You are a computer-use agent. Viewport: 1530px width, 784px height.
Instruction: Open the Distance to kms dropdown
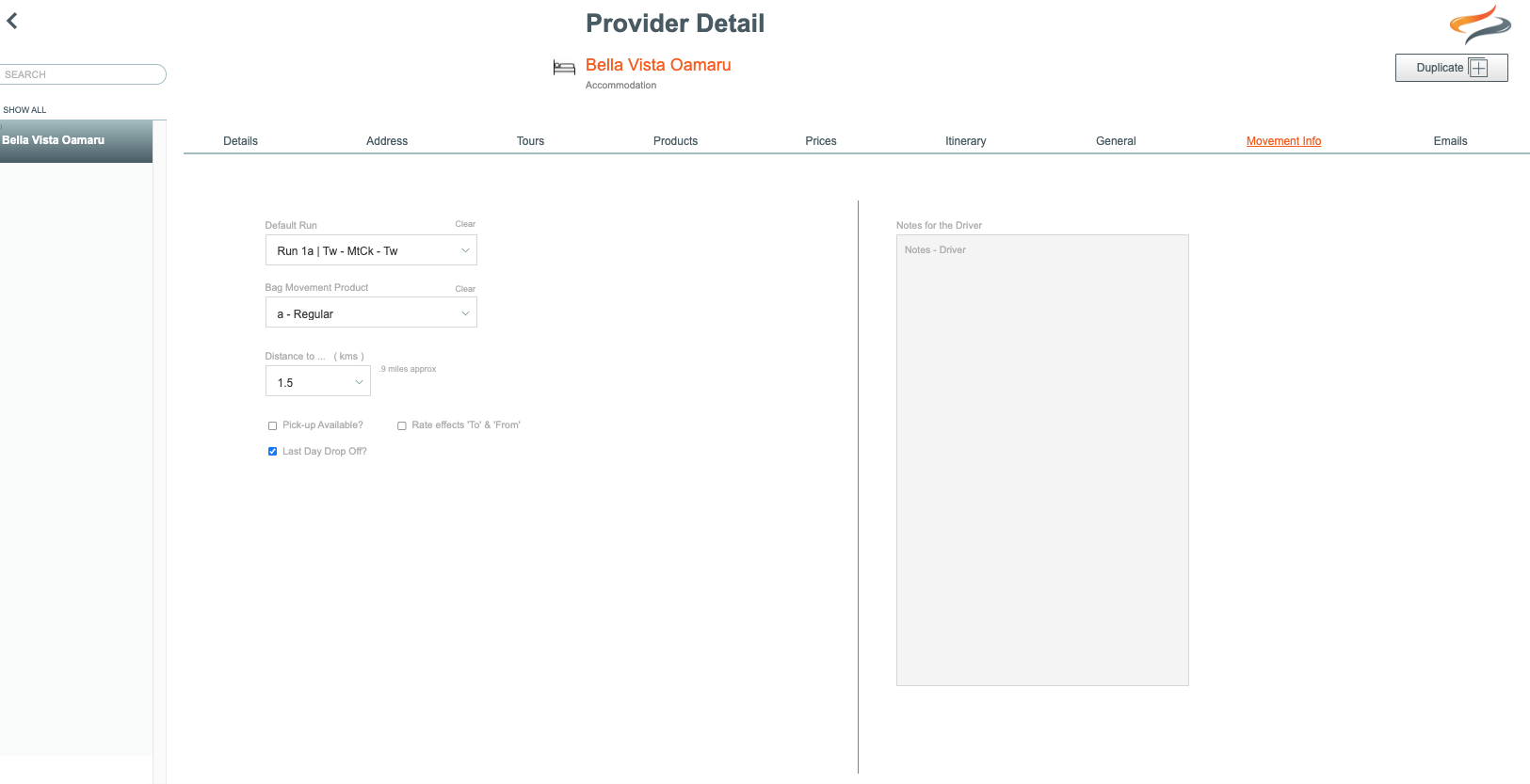(318, 381)
